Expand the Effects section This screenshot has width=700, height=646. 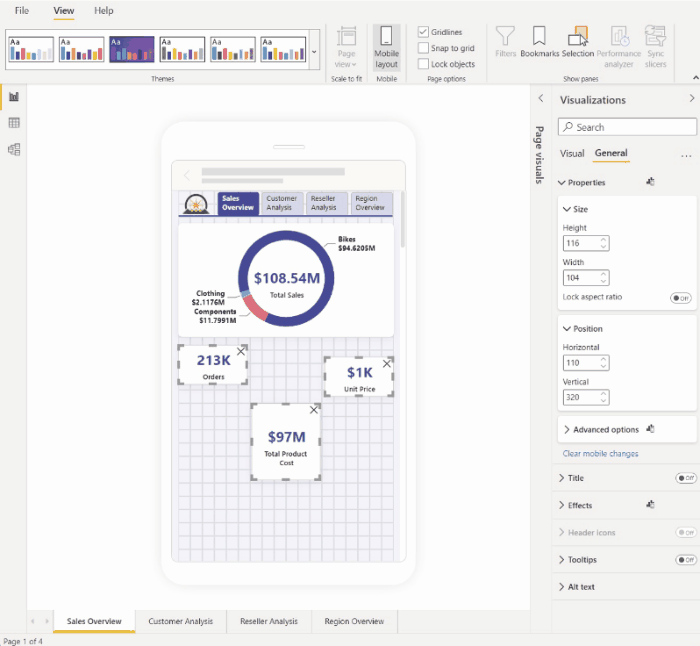[562, 505]
